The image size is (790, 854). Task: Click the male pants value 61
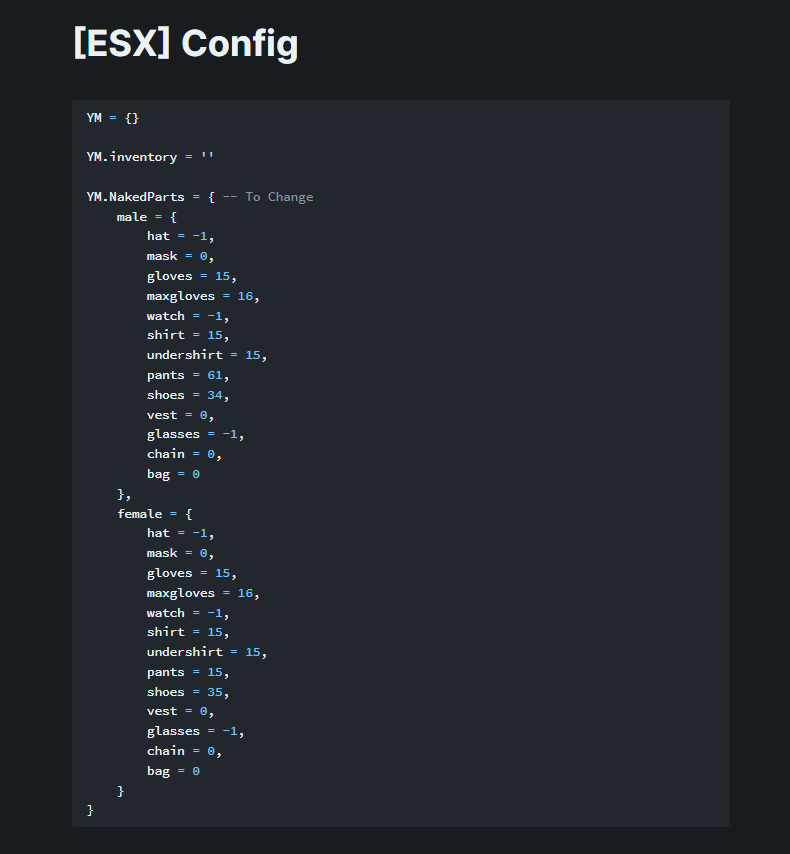215,375
